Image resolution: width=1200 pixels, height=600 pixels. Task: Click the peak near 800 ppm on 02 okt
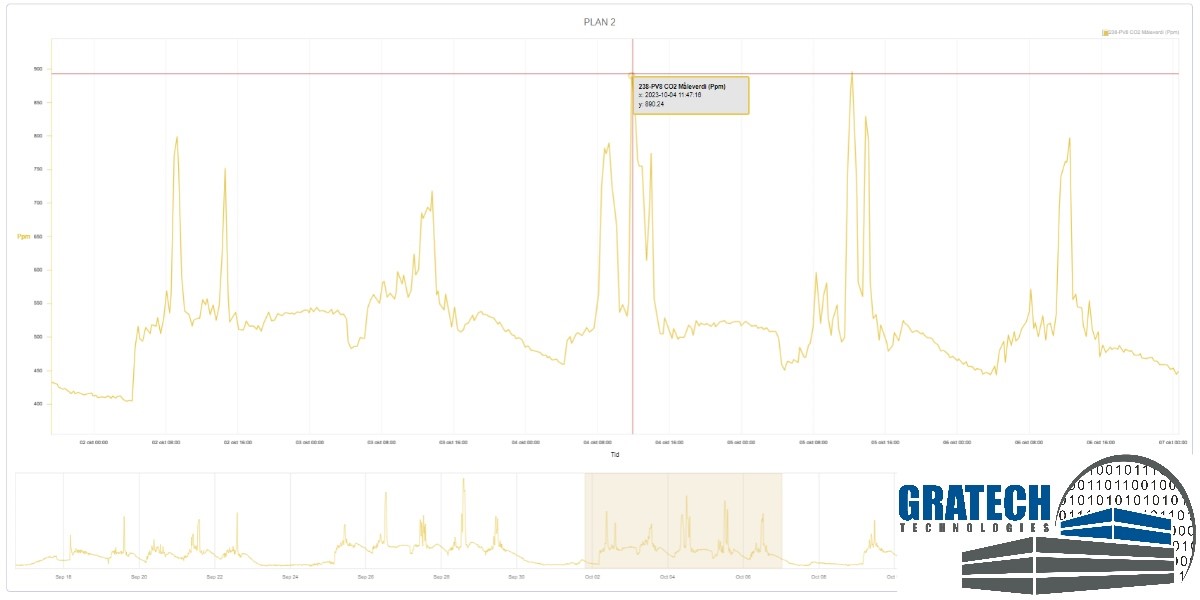pyautogui.click(x=177, y=138)
